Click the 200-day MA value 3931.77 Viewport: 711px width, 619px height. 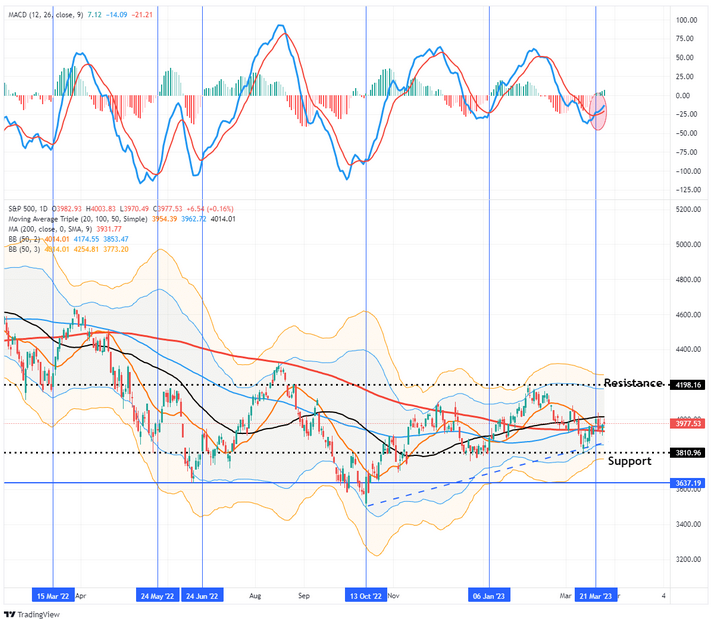click(109, 229)
